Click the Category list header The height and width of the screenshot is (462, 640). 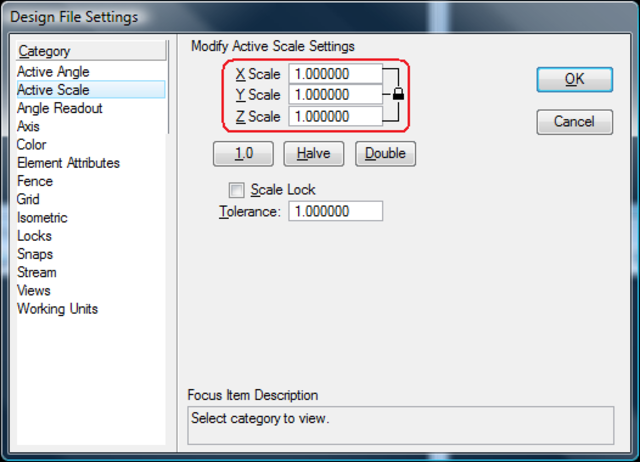(x=91, y=51)
